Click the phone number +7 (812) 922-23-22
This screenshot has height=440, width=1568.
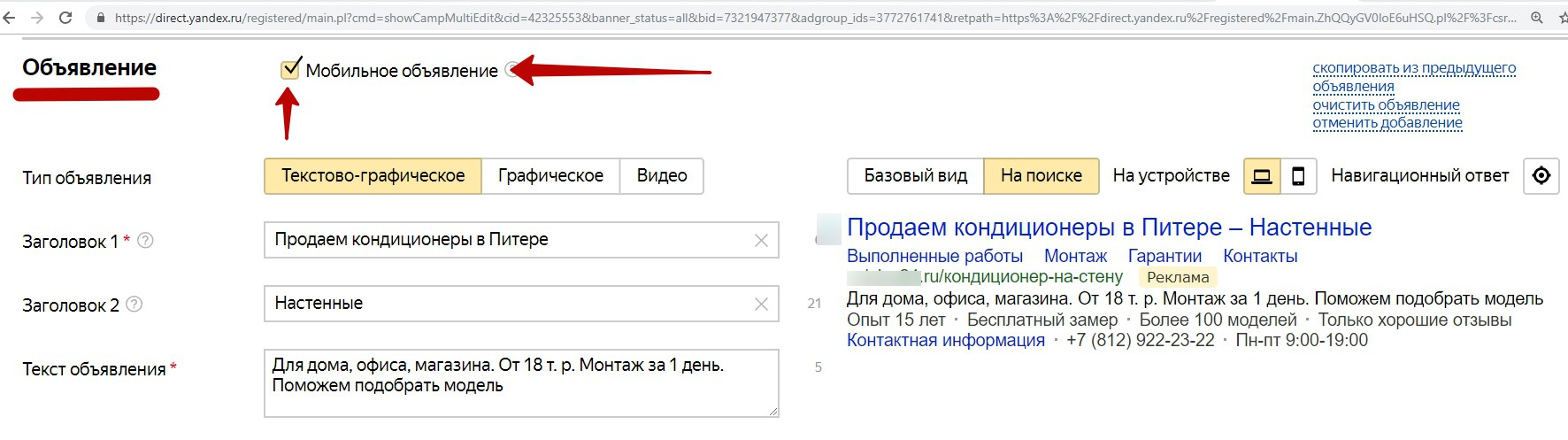pos(1141,340)
